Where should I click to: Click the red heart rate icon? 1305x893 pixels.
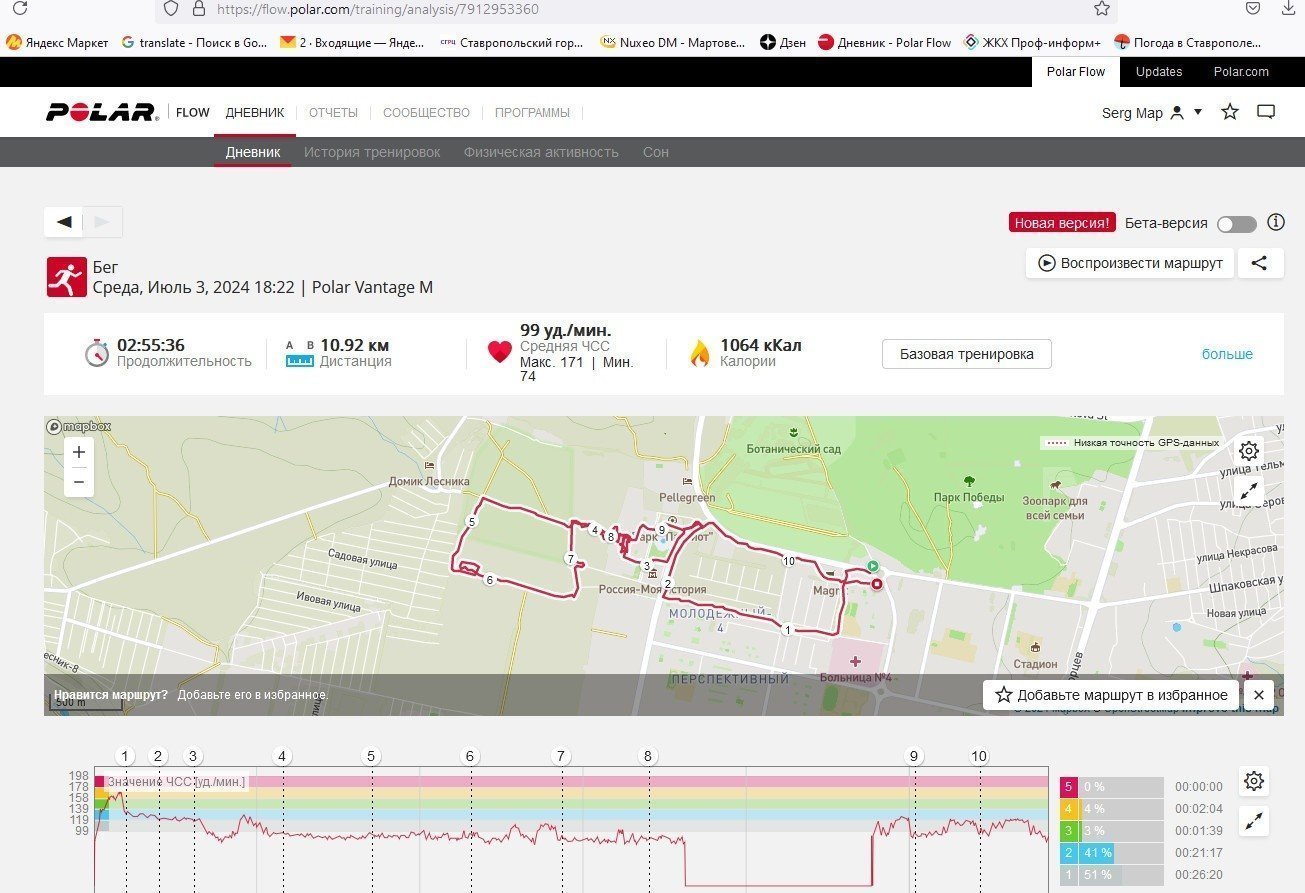pyautogui.click(x=499, y=352)
